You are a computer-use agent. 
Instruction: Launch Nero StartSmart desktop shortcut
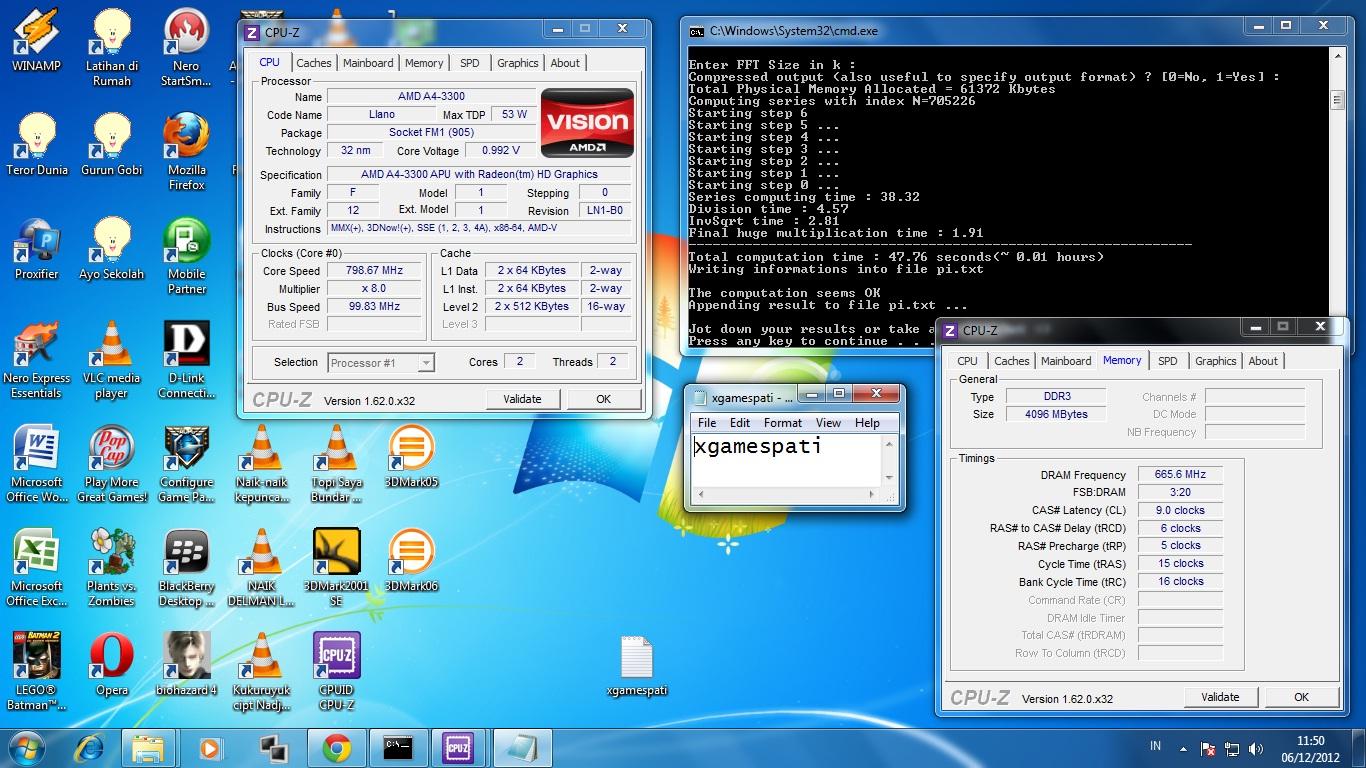[186, 47]
